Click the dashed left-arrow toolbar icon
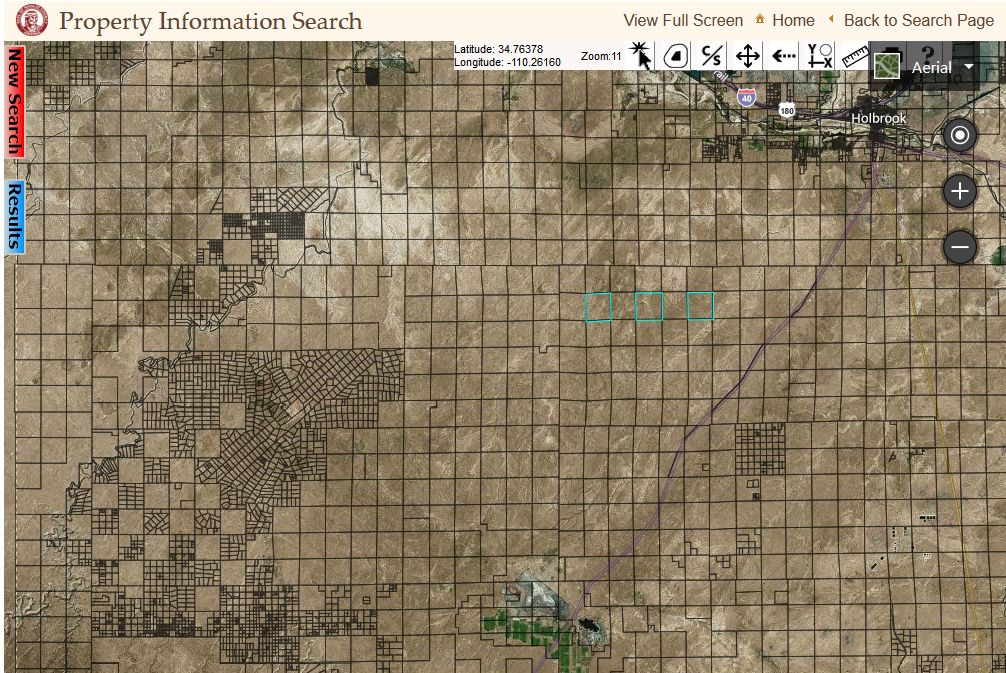The height and width of the screenshot is (673, 1006). (783, 56)
